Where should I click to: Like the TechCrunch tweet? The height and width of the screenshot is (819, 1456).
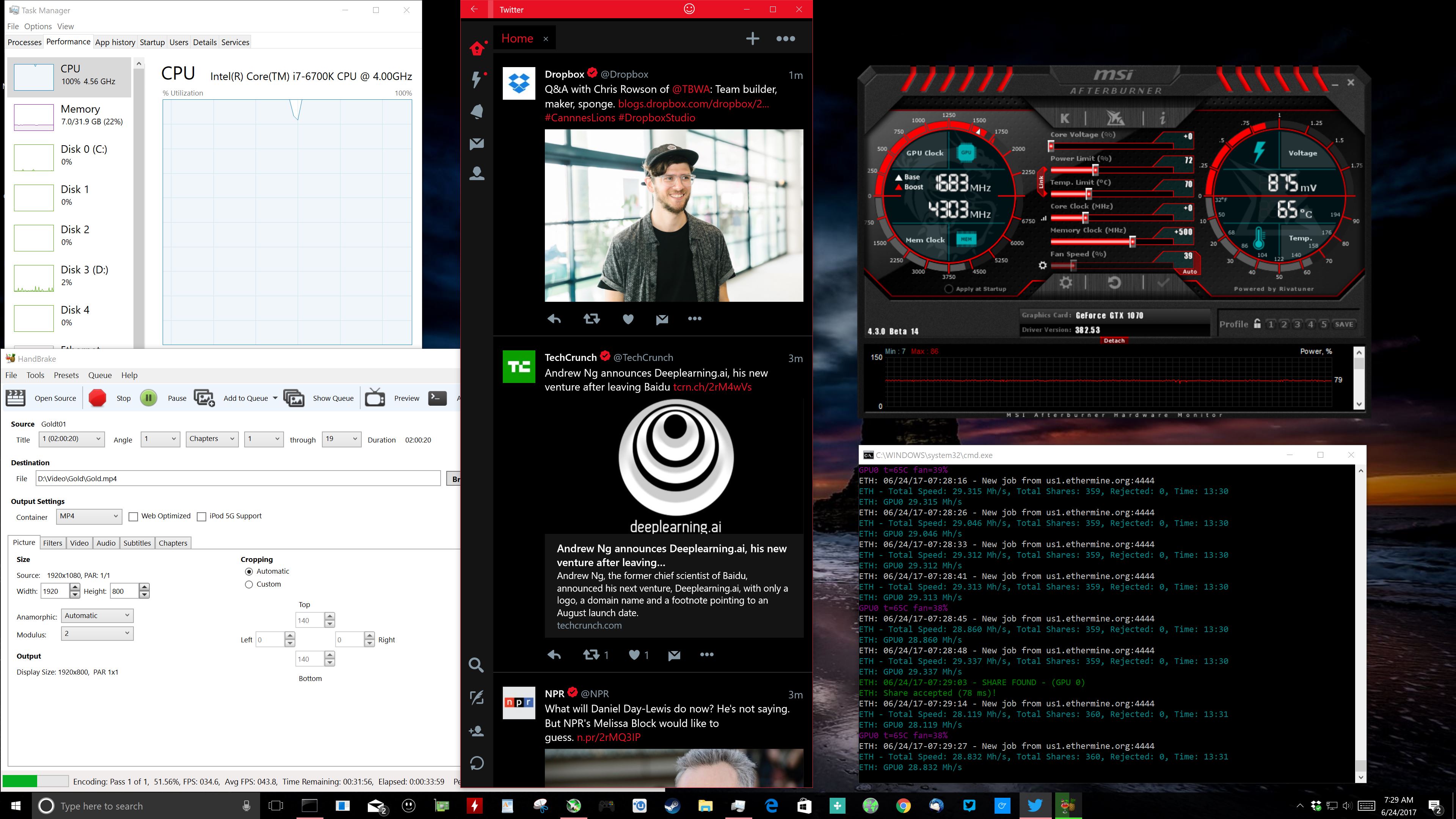(634, 654)
